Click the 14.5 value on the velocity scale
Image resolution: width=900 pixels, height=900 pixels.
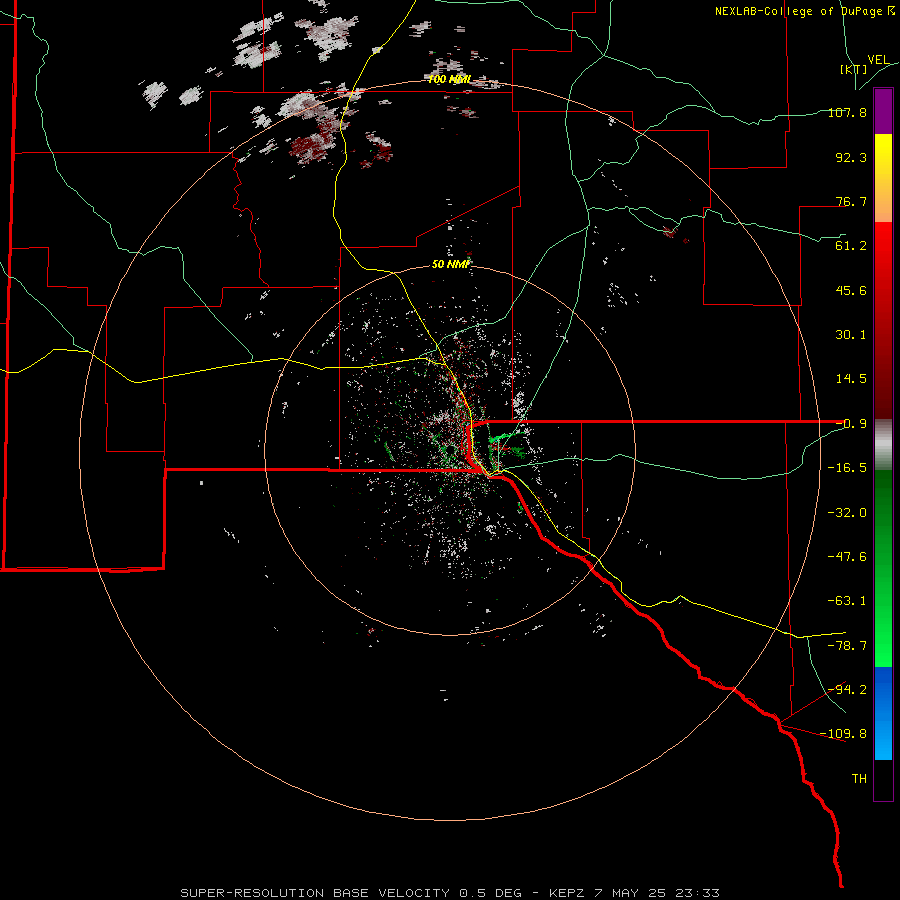(851, 379)
